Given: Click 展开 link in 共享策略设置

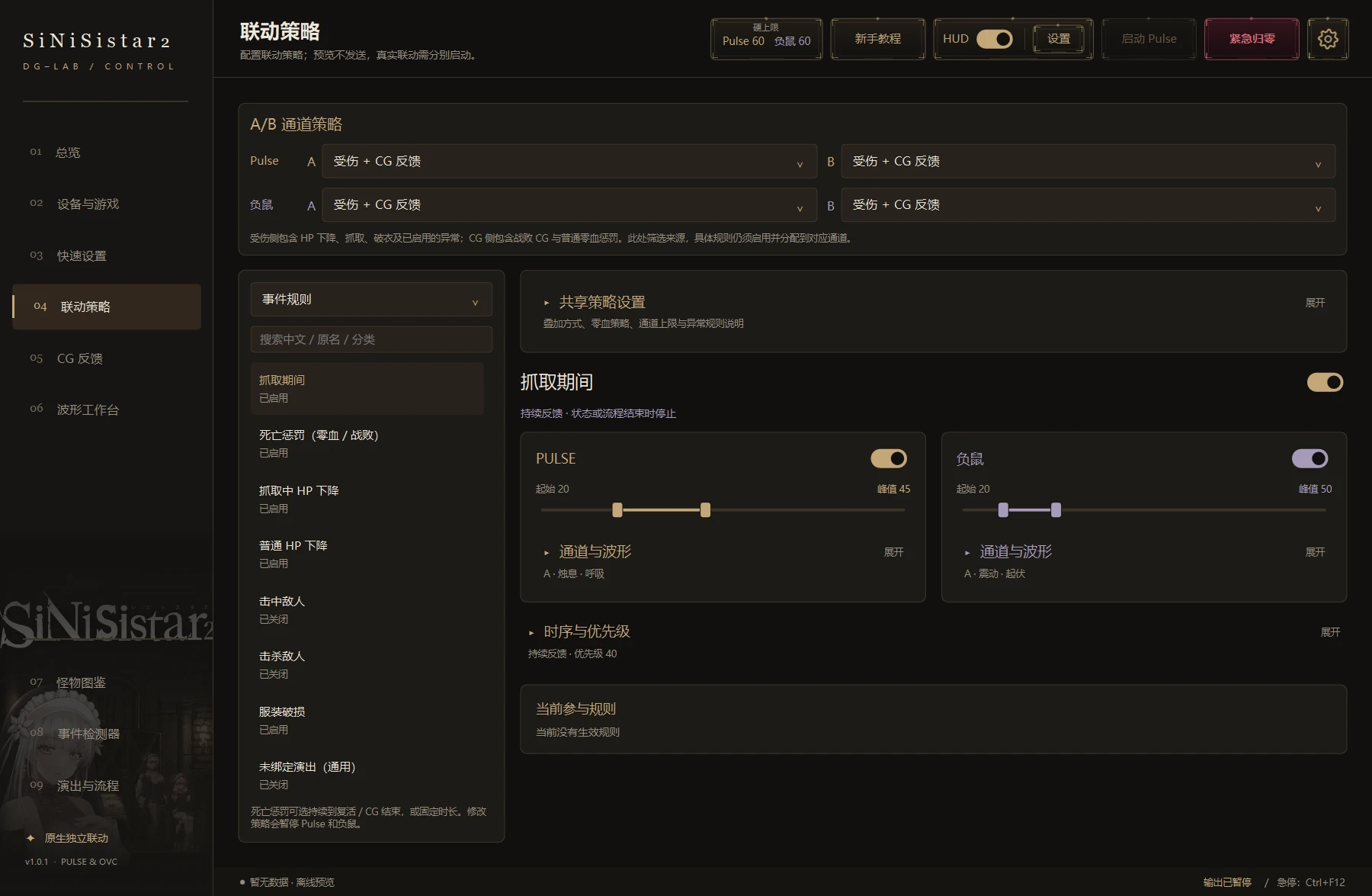Looking at the screenshot, I should tap(1315, 303).
